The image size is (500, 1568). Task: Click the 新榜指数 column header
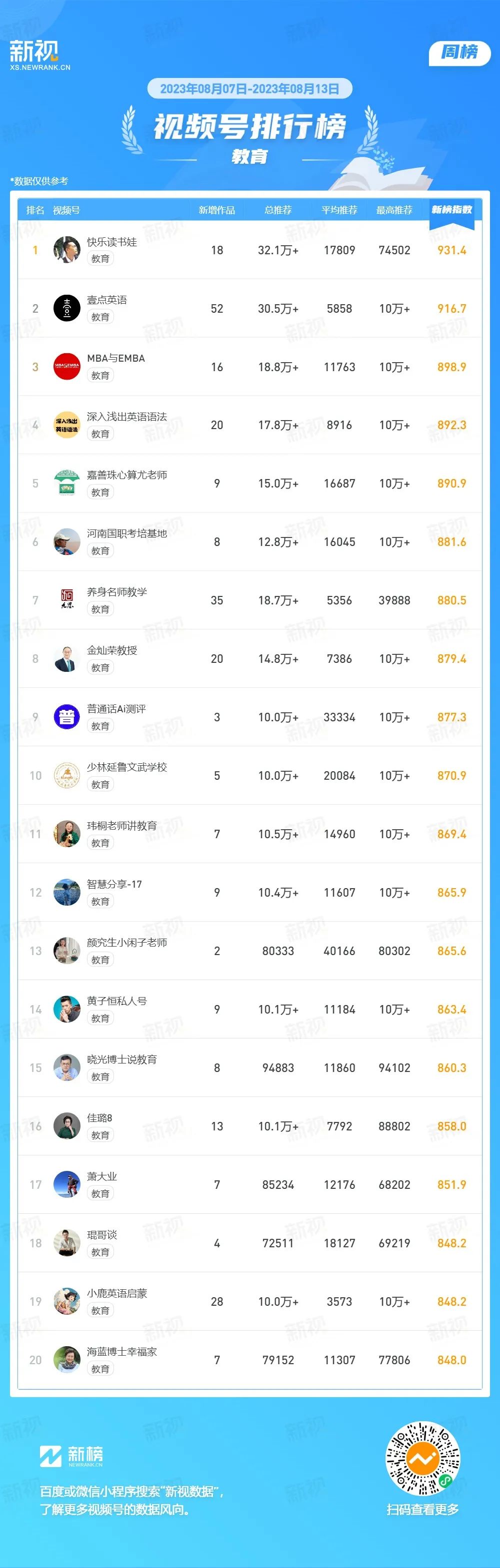(x=452, y=209)
